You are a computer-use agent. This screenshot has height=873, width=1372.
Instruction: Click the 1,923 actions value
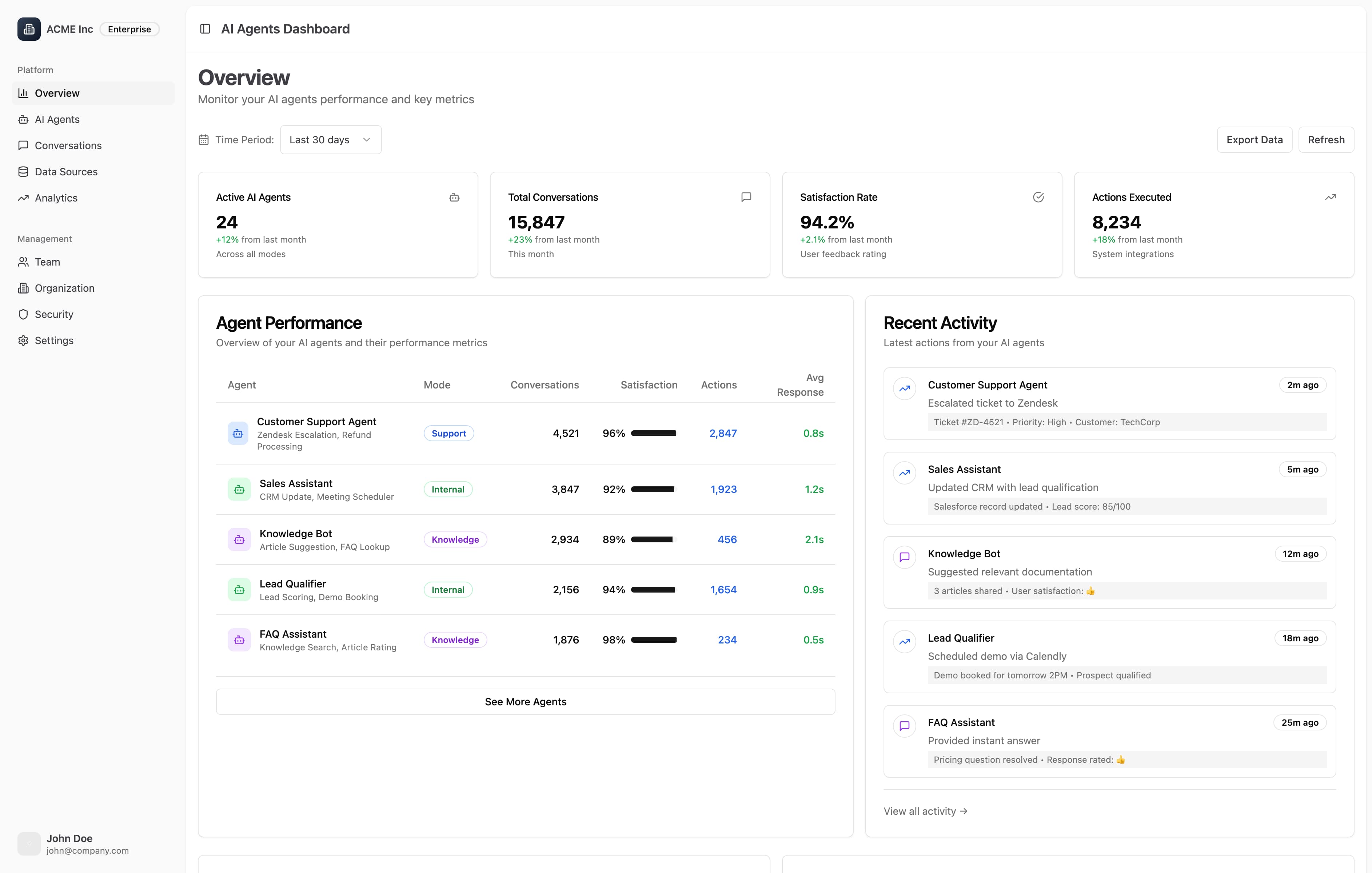tap(723, 490)
